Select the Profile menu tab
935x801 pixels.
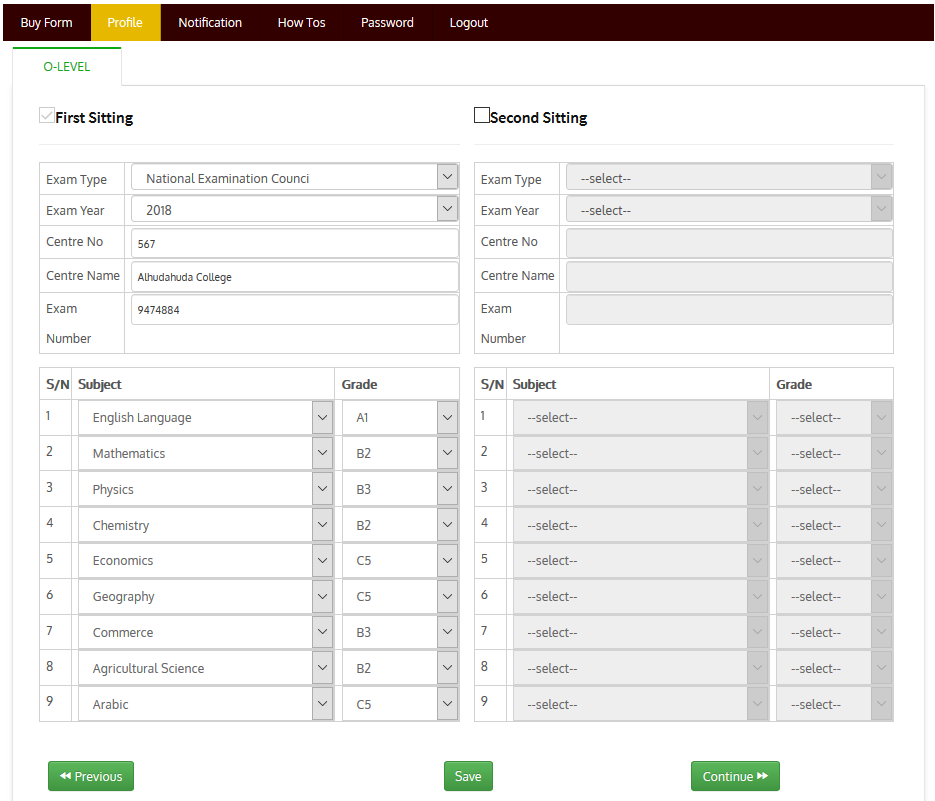pyautogui.click(x=125, y=23)
